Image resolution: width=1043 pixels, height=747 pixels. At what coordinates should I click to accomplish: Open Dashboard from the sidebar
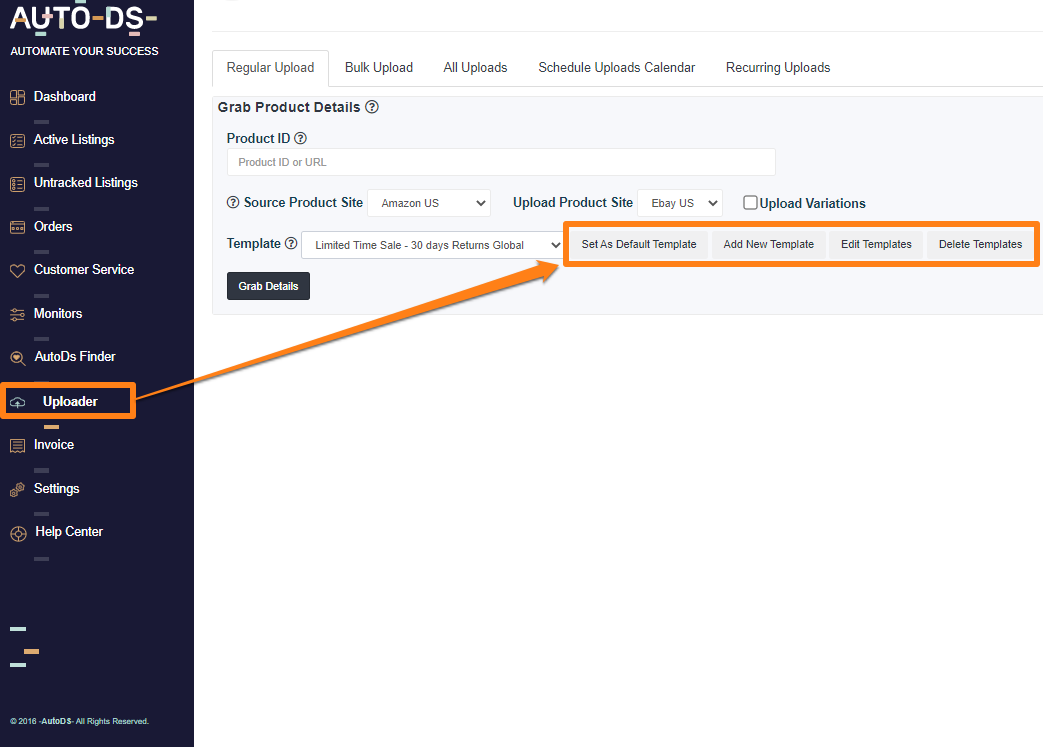65,97
